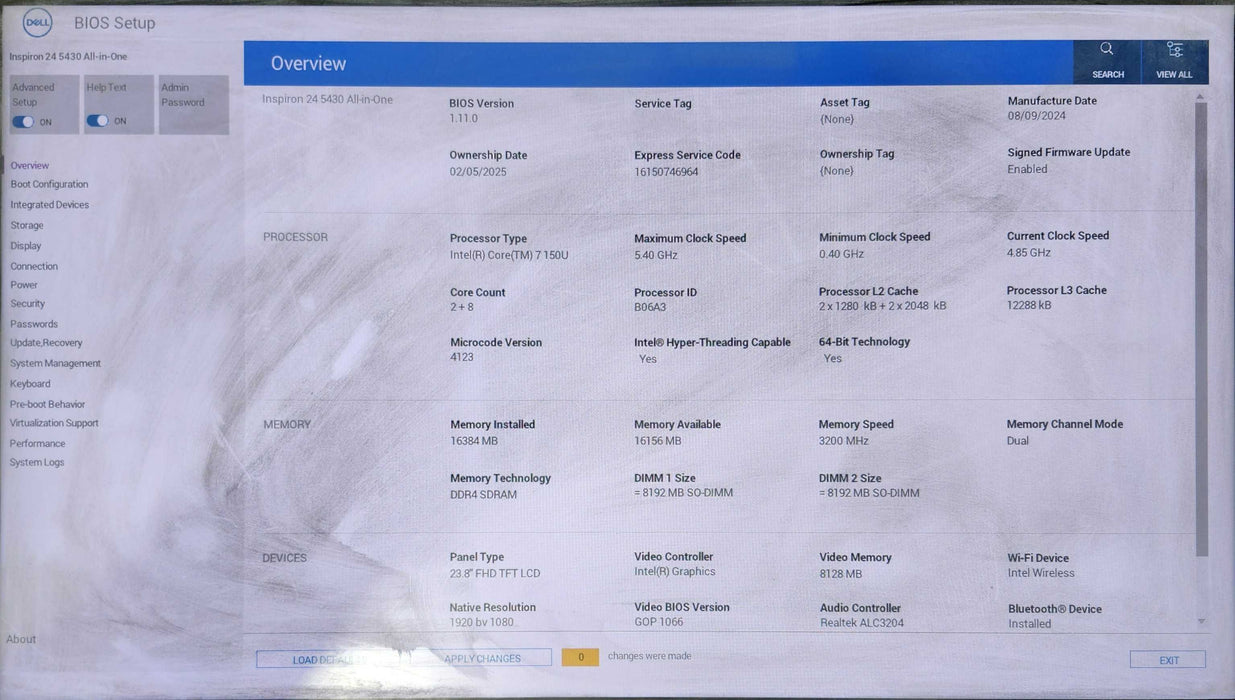Click the LOAD DEFAULTS button
Viewport: 1235px width, 700px height.
tap(328, 658)
